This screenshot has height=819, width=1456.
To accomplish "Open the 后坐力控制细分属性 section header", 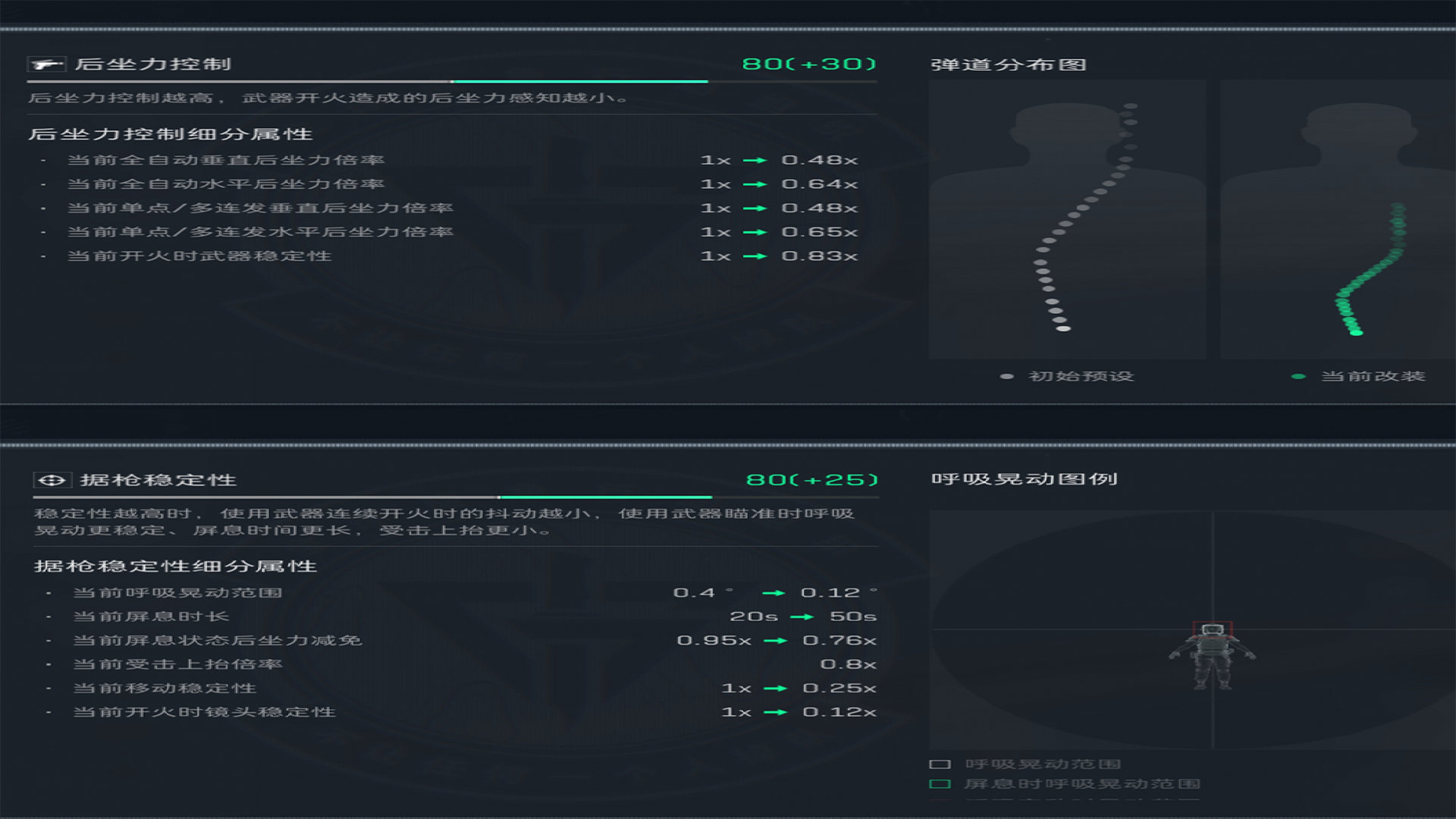I will [171, 135].
